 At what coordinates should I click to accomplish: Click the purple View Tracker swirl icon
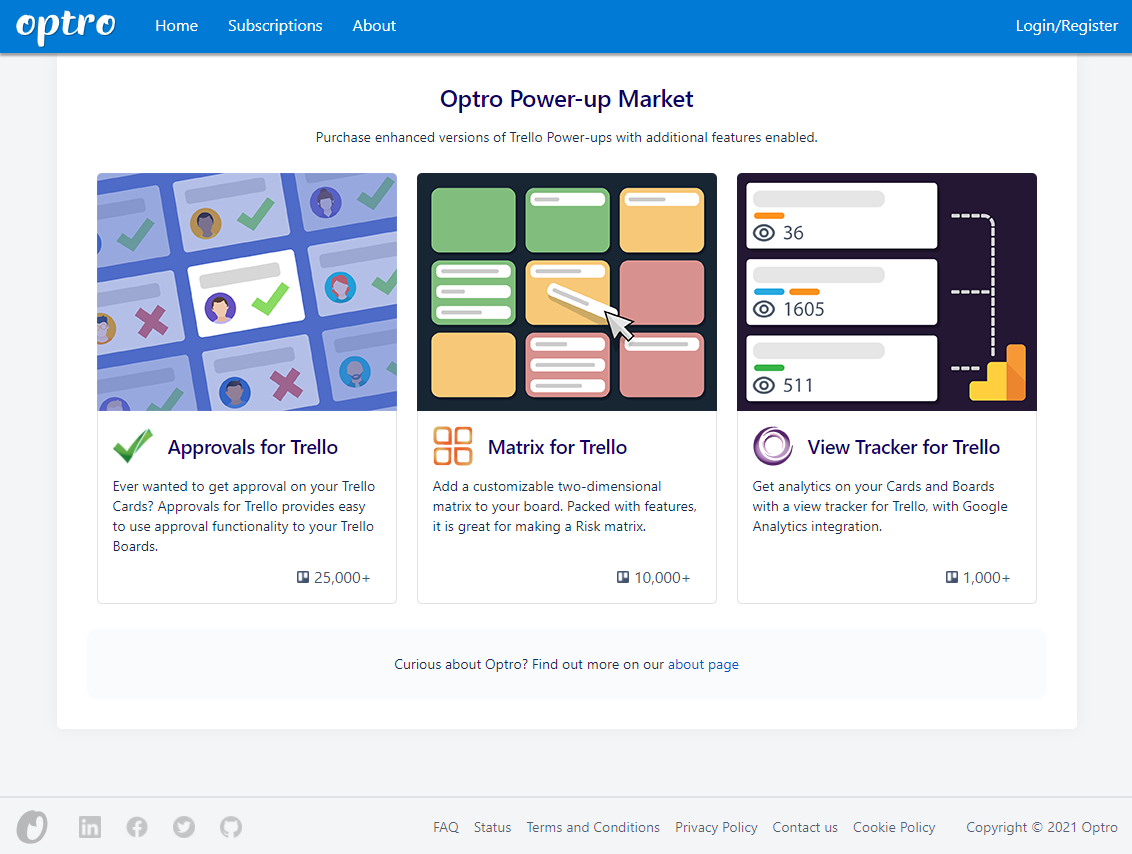pos(772,446)
